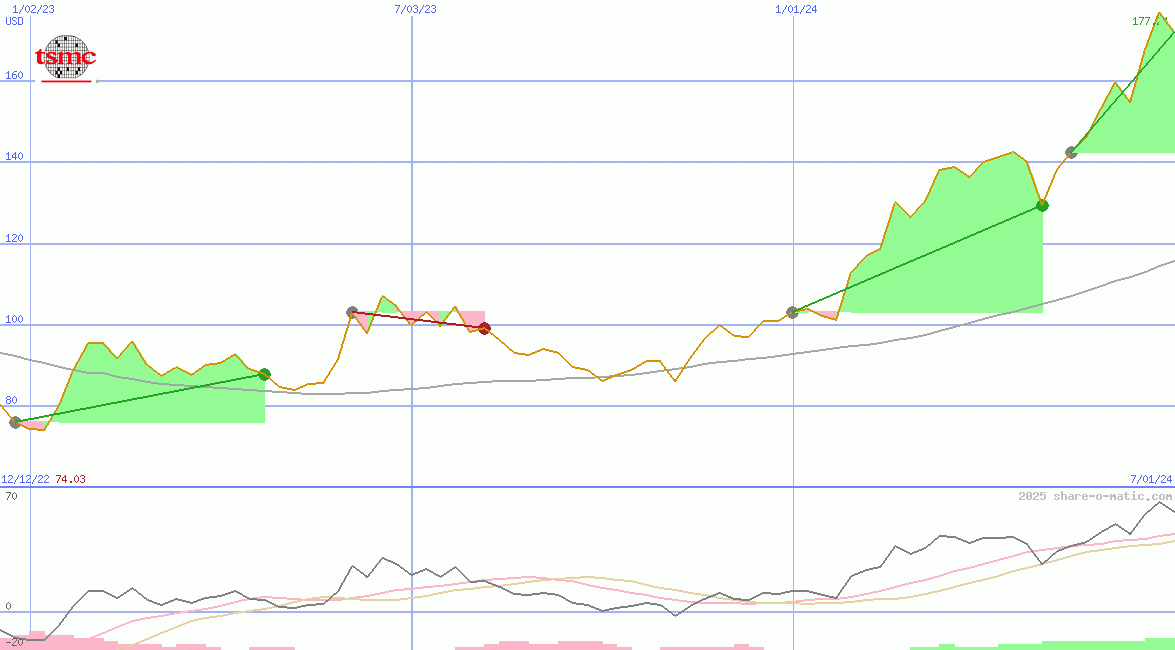This screenshot has width=1175, height=650.
Task: Click the 12/12/22 start date label
Action: click(x=25, y=479)
